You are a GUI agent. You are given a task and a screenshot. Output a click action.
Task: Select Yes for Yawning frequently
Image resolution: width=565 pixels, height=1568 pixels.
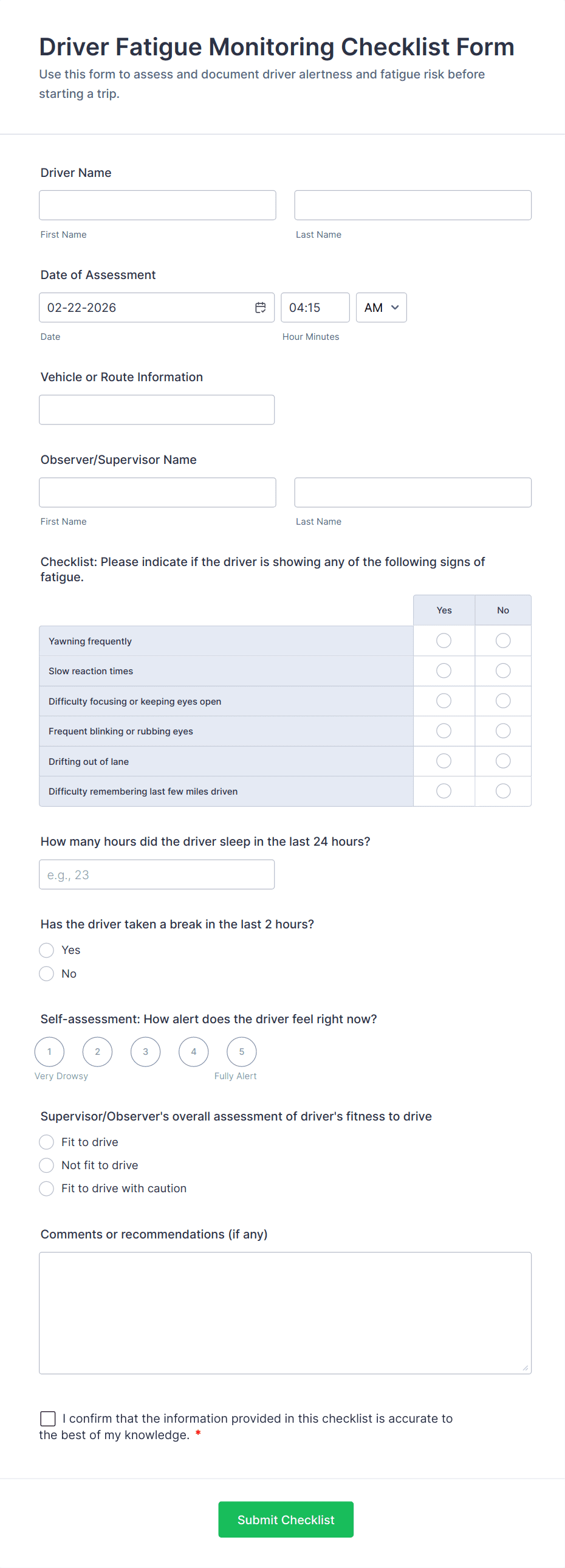[x=443, y=640]
